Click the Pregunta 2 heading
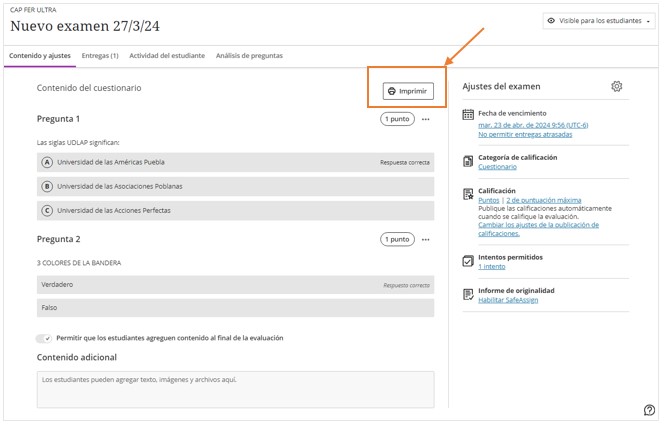The image size is (666, 426). click(59, 239)
